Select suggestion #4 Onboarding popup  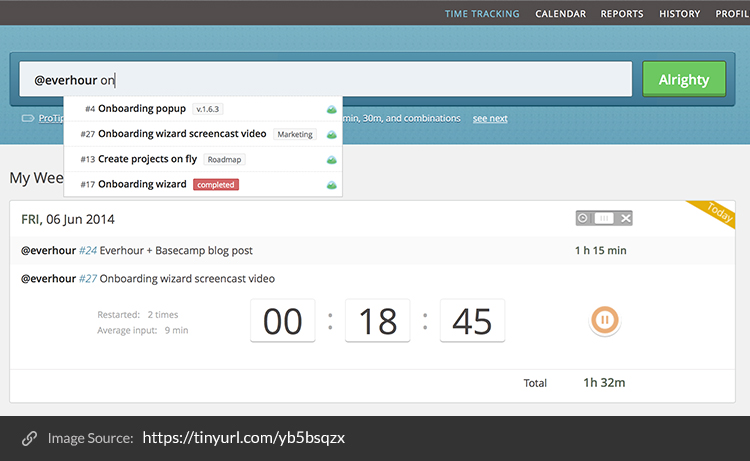(203, 109)
